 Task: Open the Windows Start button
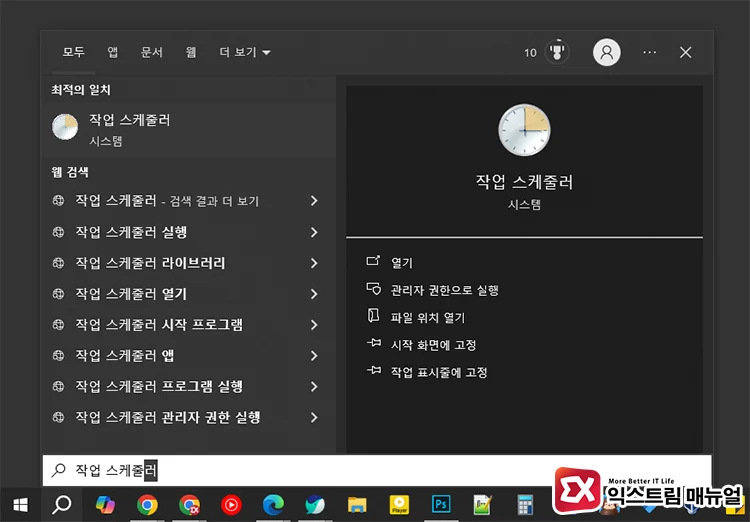coord(21,504)
